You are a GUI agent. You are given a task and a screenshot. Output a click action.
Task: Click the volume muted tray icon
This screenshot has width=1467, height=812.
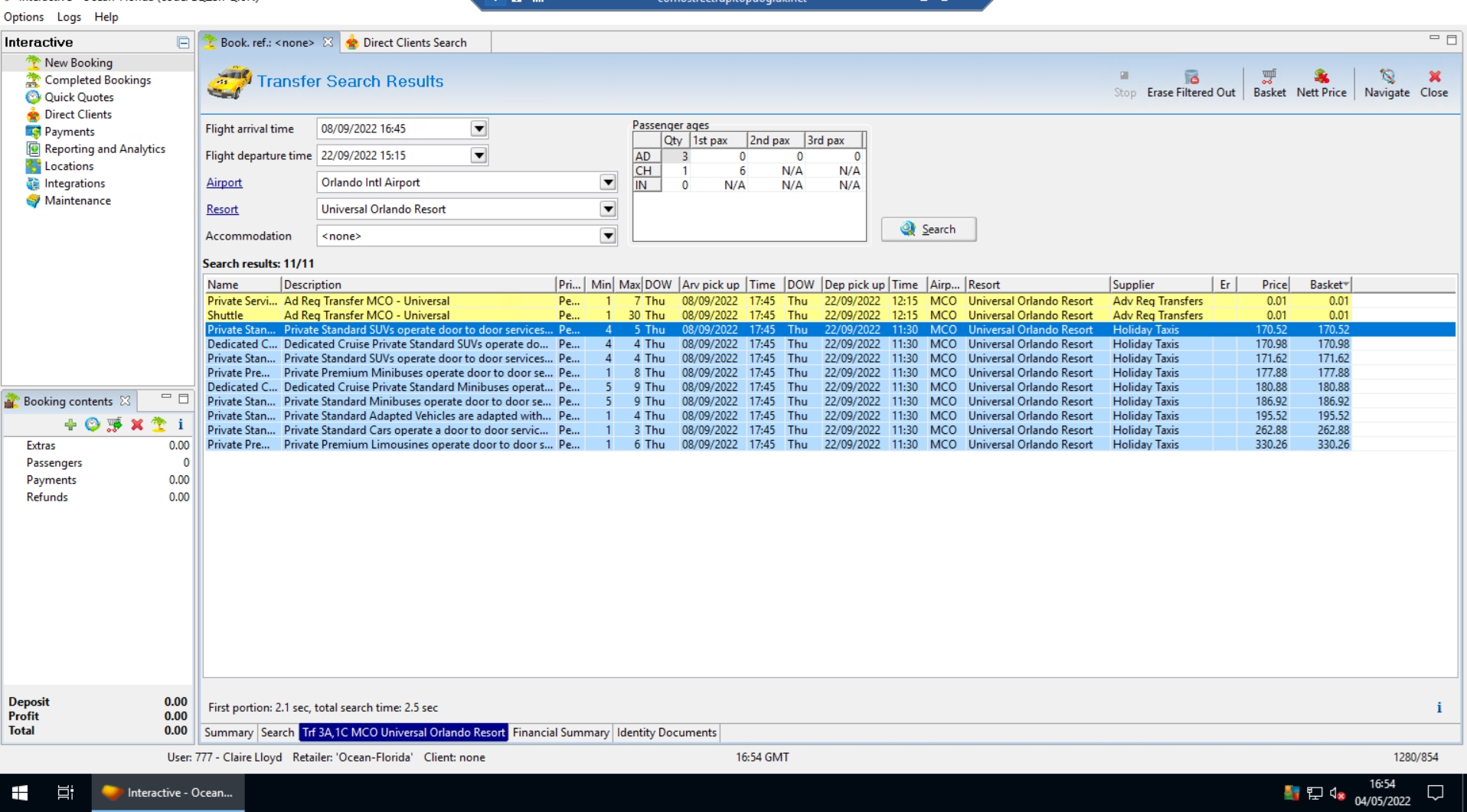coord(1338,794)
